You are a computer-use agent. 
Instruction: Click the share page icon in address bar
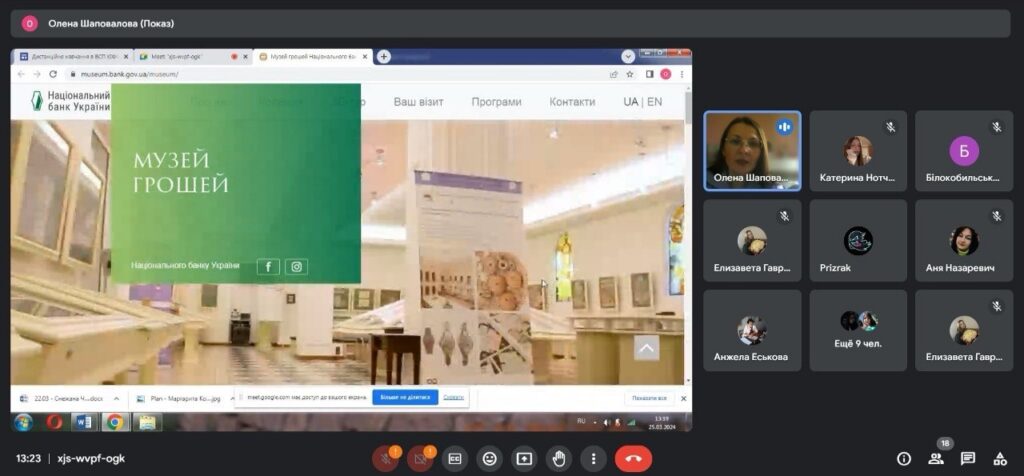click(614, 74)
